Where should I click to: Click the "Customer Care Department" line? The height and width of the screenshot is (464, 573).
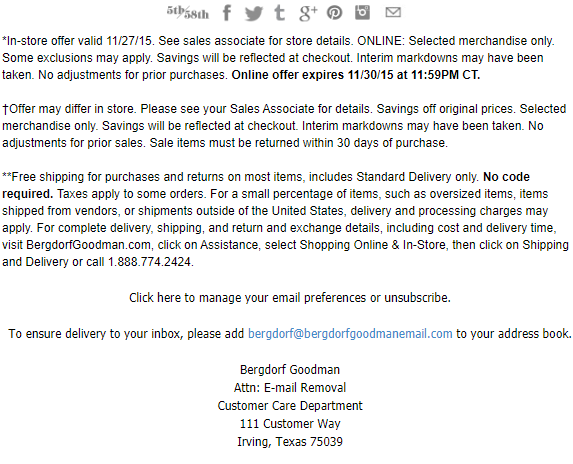(x=290, y=406)
